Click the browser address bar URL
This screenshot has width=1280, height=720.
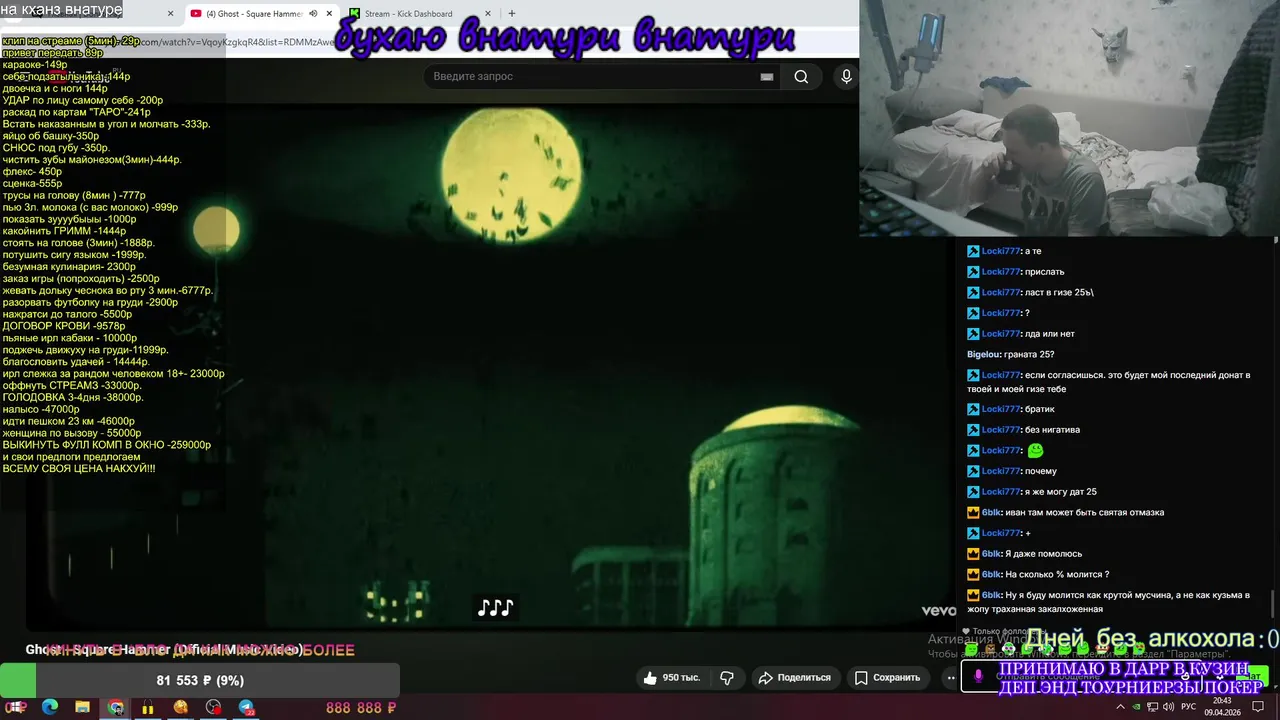[240, 42]
